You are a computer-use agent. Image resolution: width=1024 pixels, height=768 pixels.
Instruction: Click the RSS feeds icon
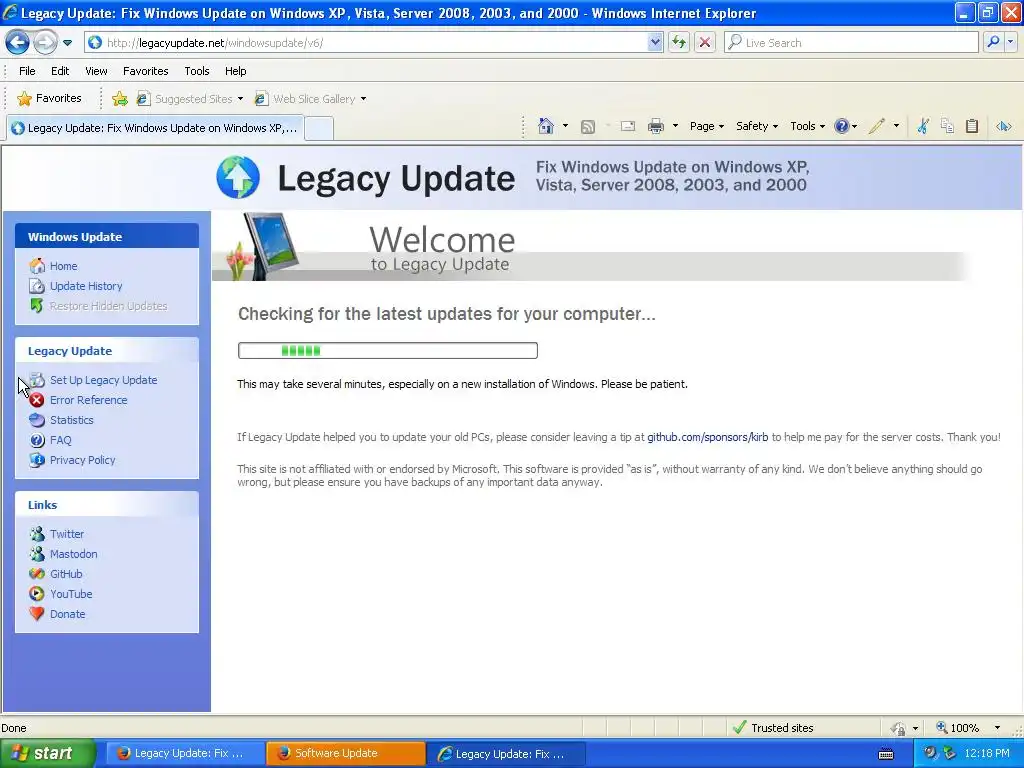[x=588, y=127]
